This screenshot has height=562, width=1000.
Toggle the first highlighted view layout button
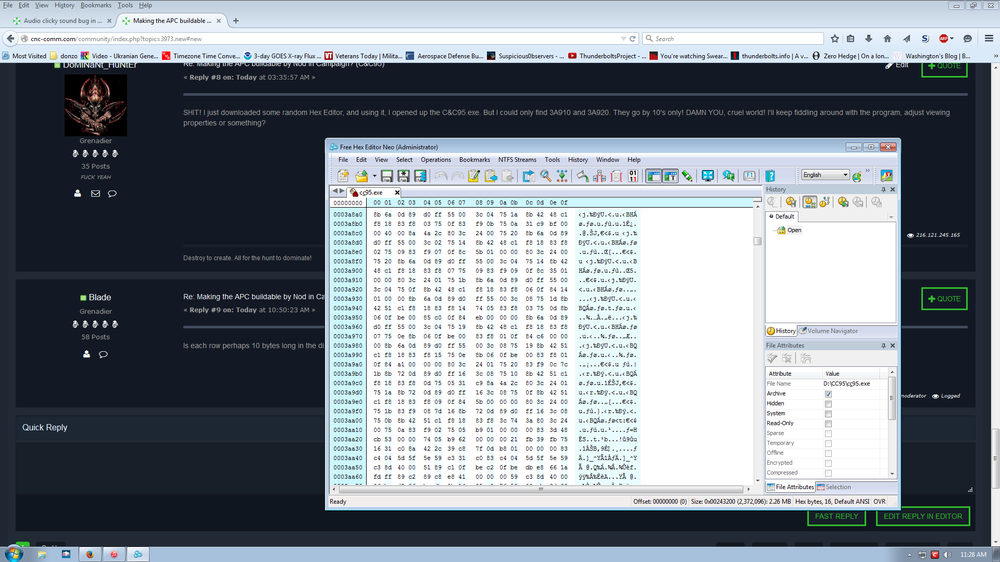654,176
